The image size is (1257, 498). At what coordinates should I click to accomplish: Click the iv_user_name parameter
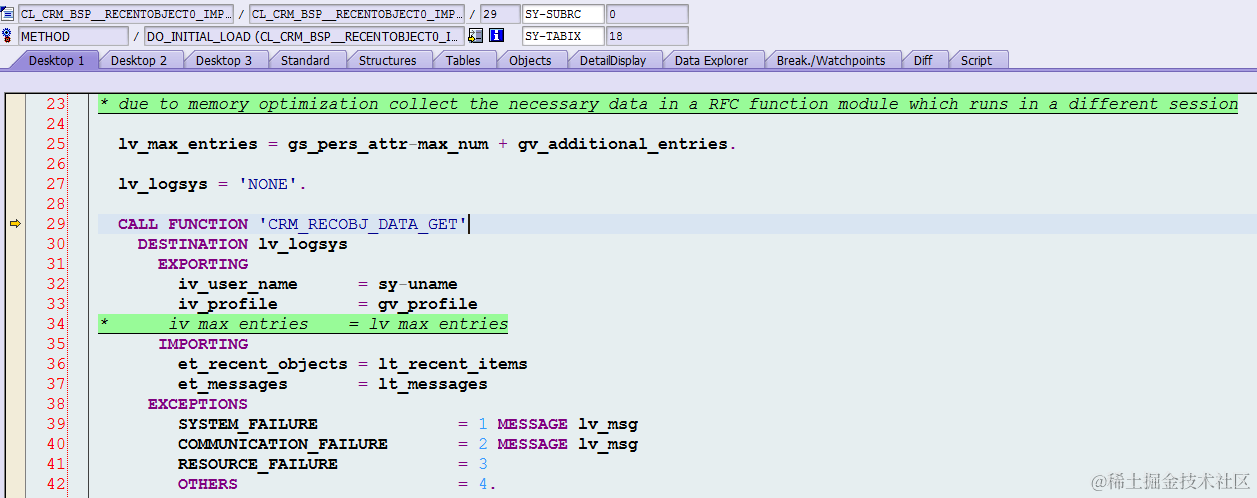tap(238, 284)
